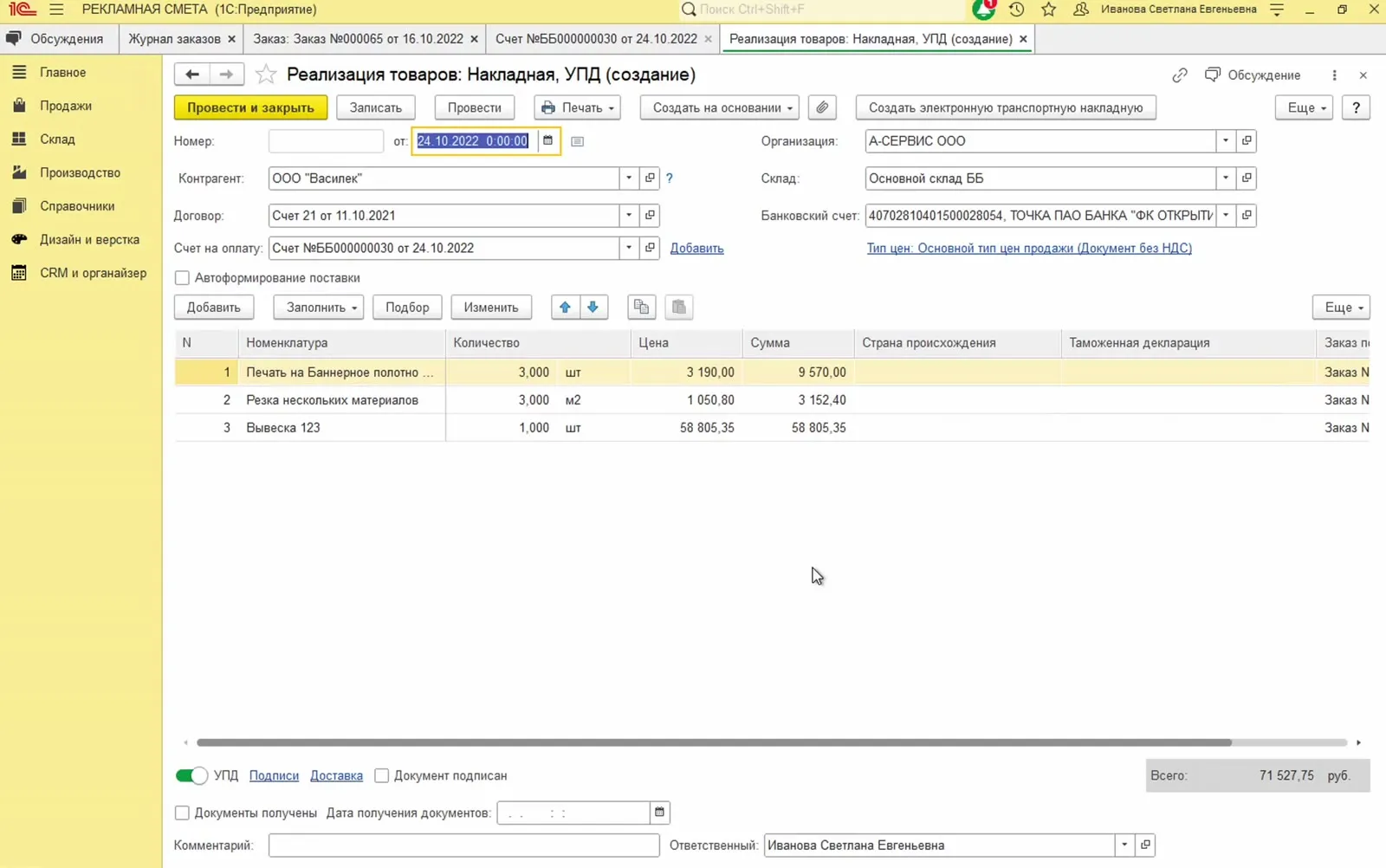Move selected row up with arrow

point(565,307)
